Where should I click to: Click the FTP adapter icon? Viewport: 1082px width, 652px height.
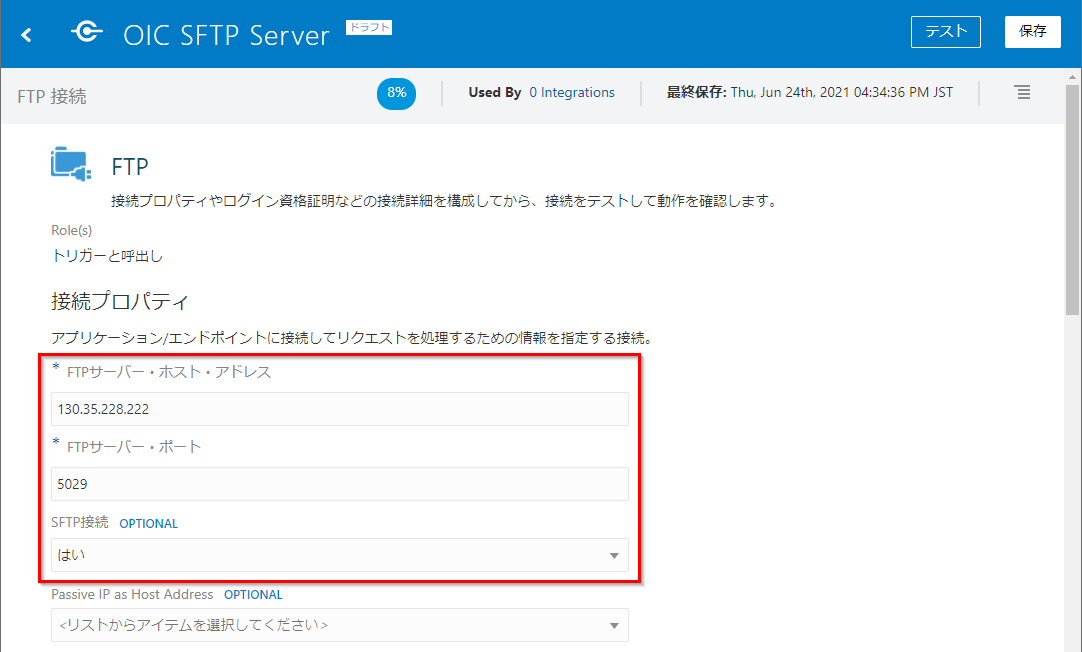pos(71,165)
